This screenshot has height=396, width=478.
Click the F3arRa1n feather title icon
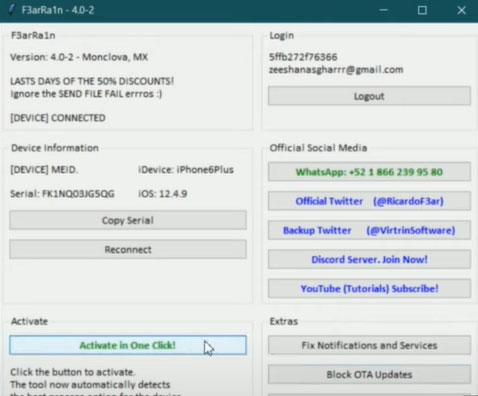pos(12,10)
